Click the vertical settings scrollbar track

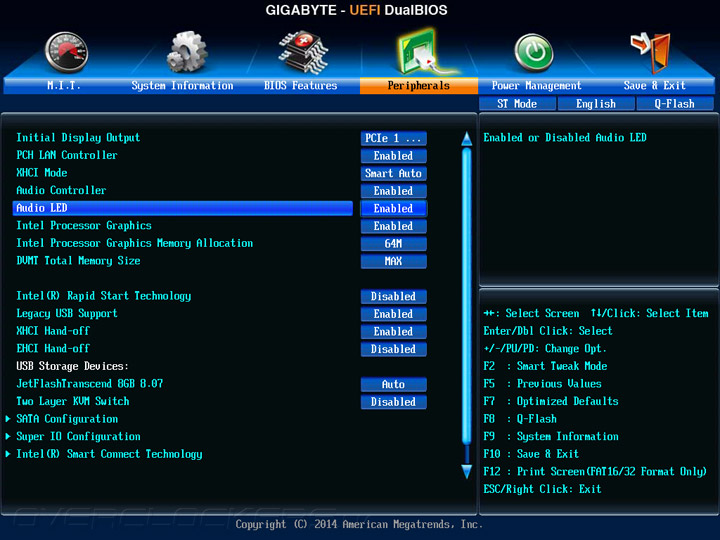467,305
